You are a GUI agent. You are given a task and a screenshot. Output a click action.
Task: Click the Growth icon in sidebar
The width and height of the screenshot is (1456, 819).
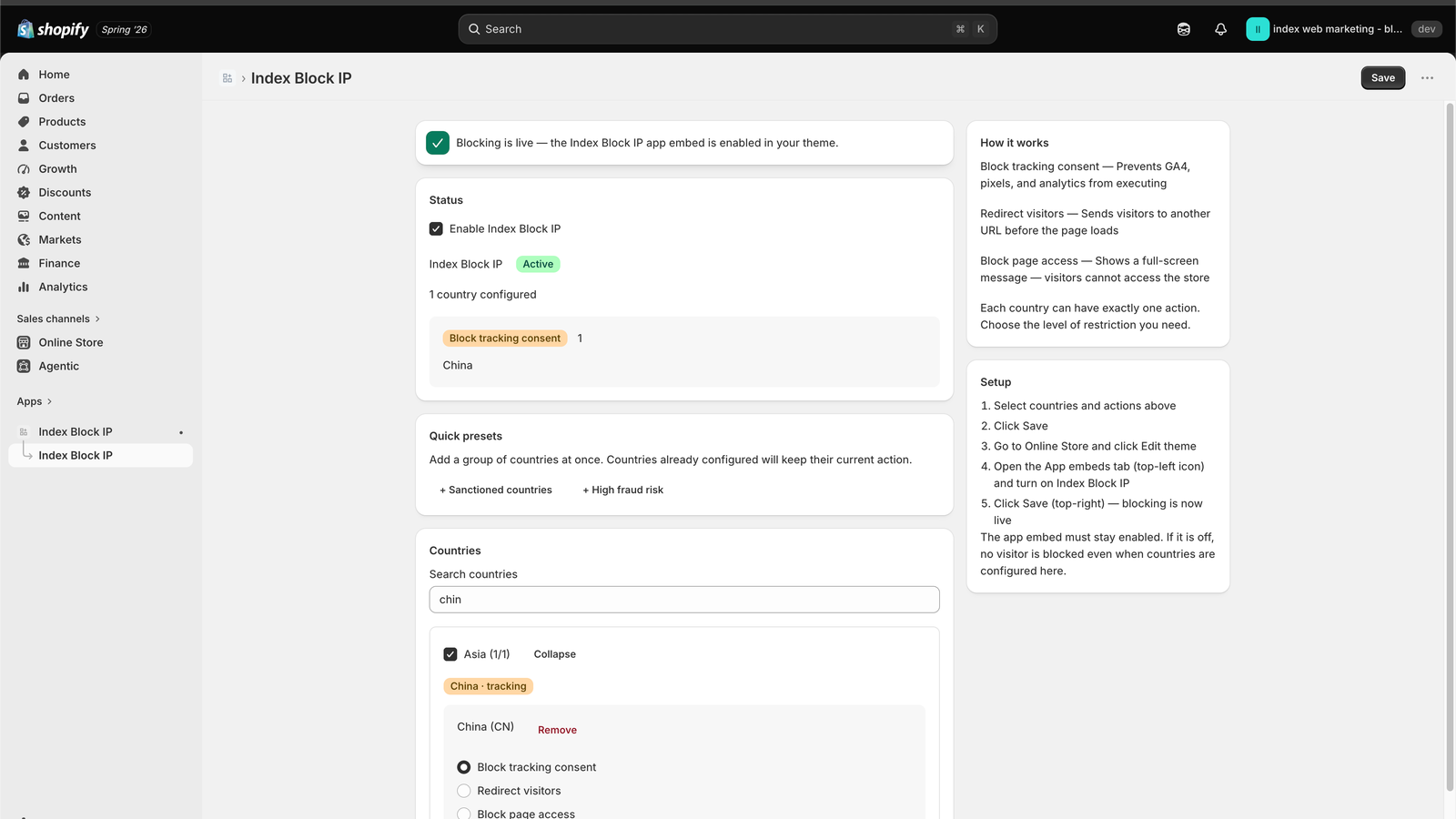click(24, 169)
